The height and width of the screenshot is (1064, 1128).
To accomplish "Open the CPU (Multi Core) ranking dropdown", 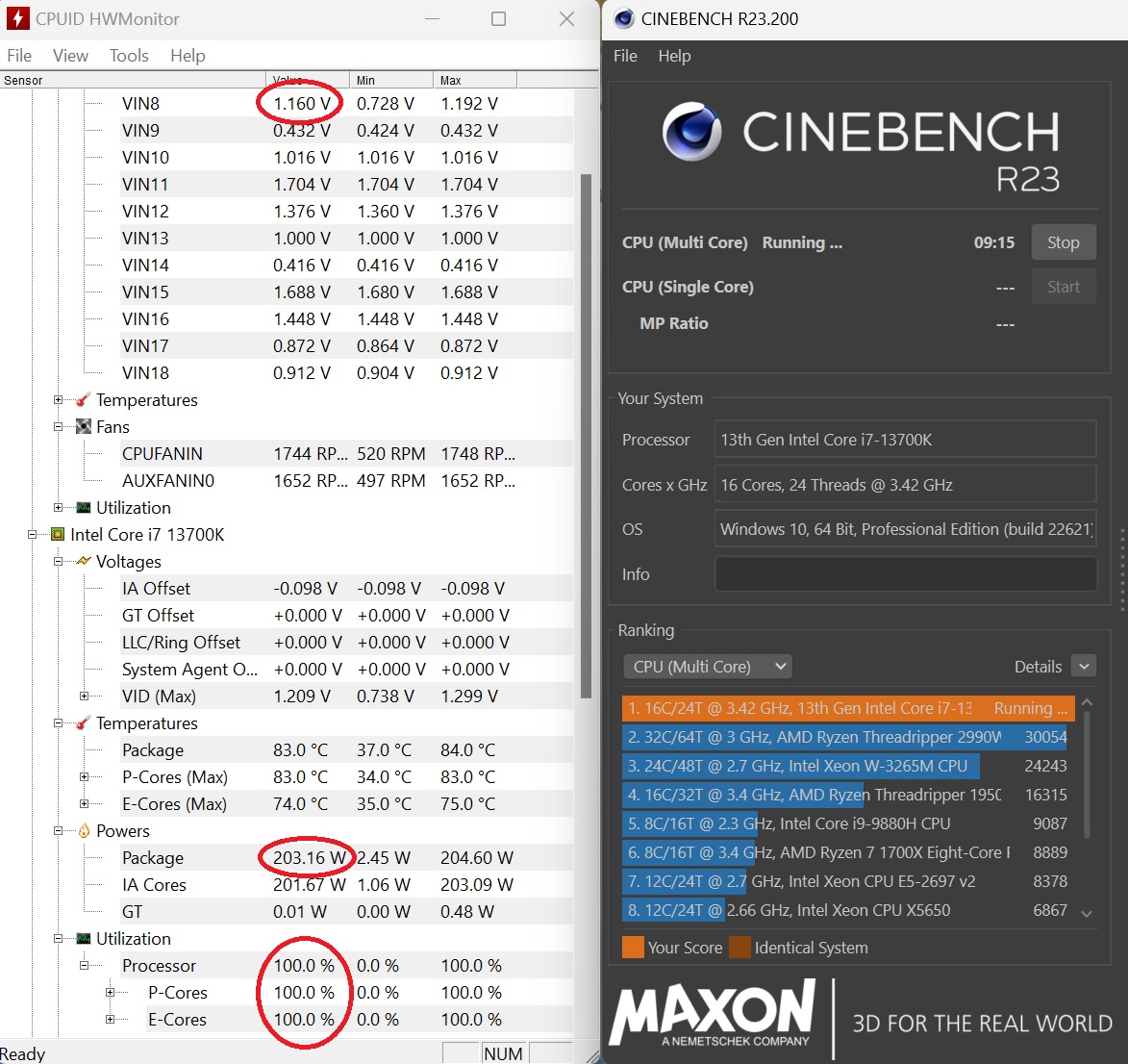I will click(707, 667).
